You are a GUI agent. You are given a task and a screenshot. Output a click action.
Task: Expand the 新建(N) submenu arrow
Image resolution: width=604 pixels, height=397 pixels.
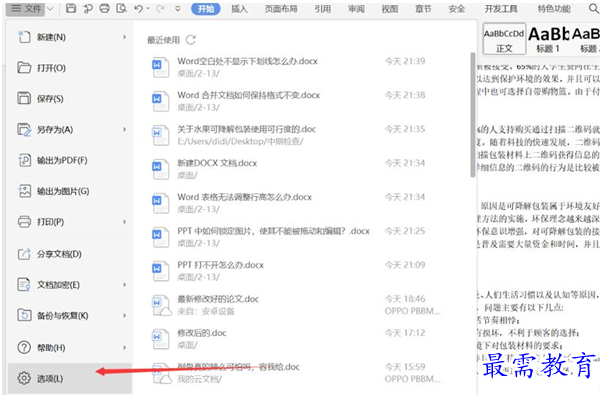[124, 37]
